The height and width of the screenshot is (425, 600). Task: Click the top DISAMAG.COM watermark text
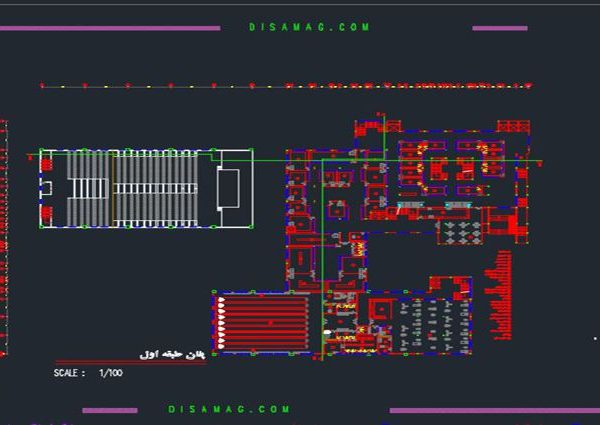click(x=309, y=27)
